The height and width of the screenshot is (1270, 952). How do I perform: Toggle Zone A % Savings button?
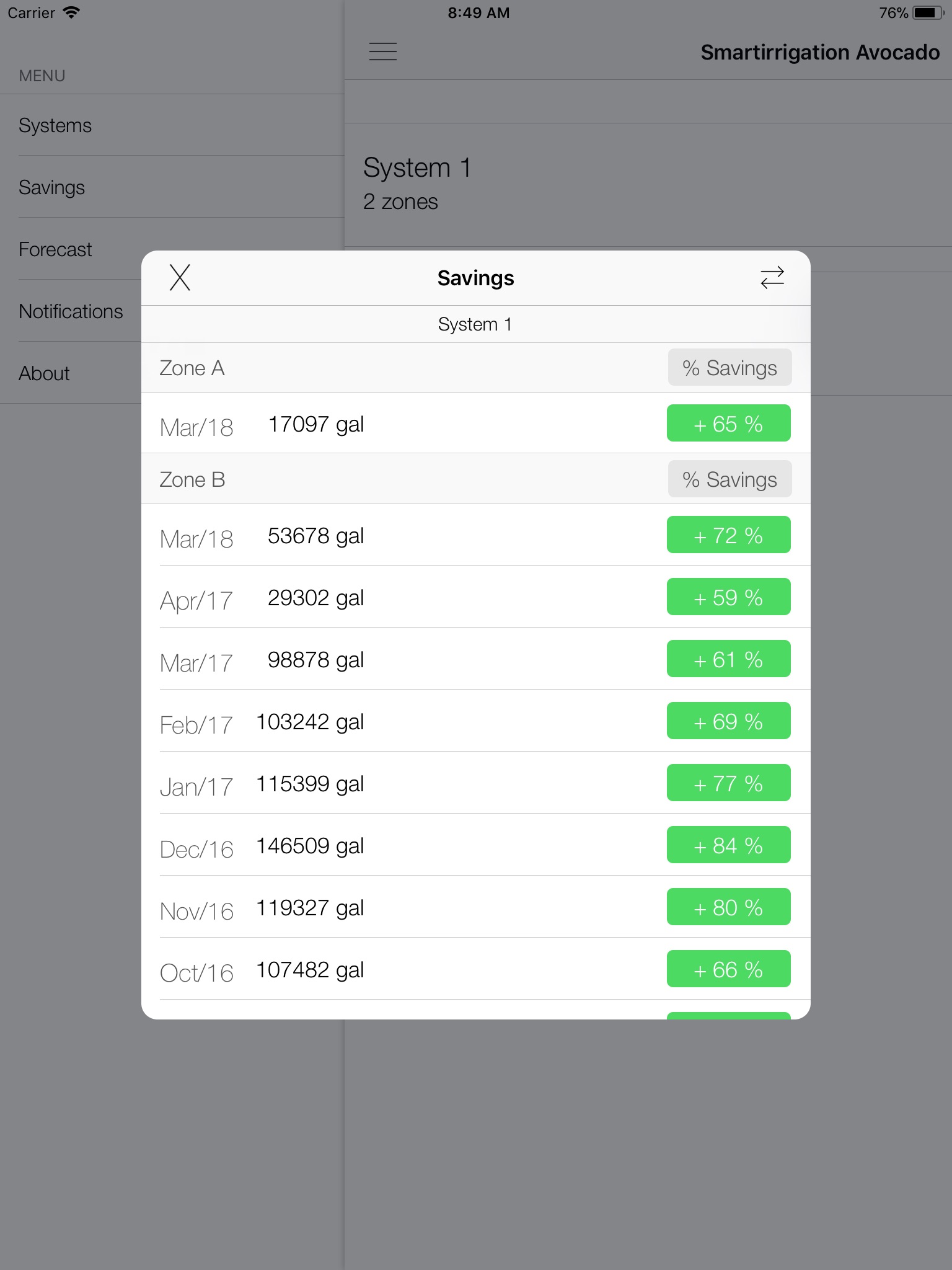[x=729, y=368]
